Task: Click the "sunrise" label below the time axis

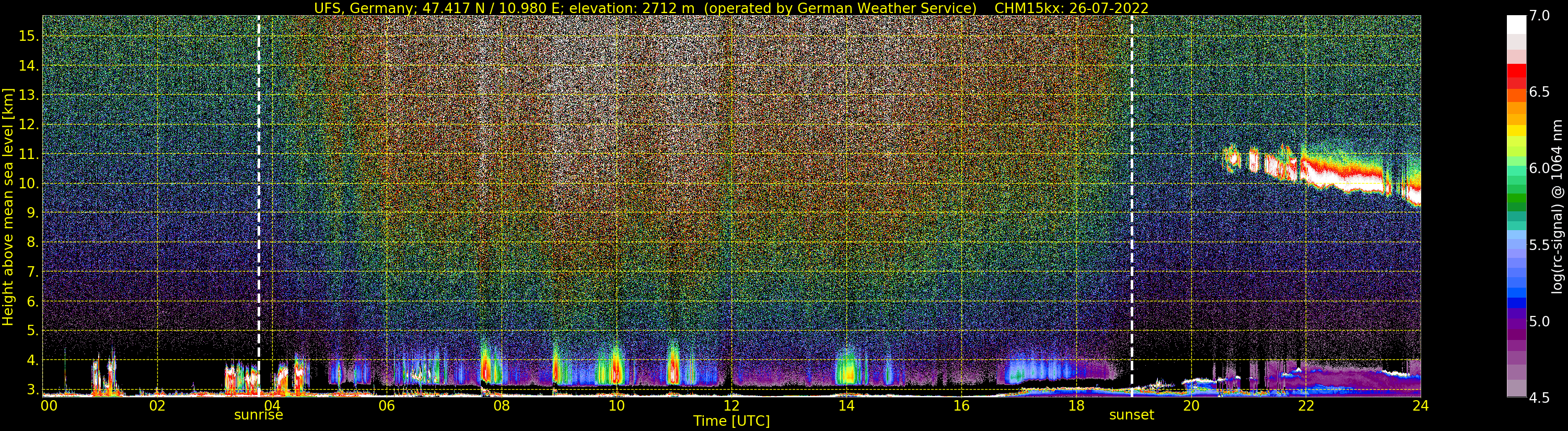Action: 259,415
